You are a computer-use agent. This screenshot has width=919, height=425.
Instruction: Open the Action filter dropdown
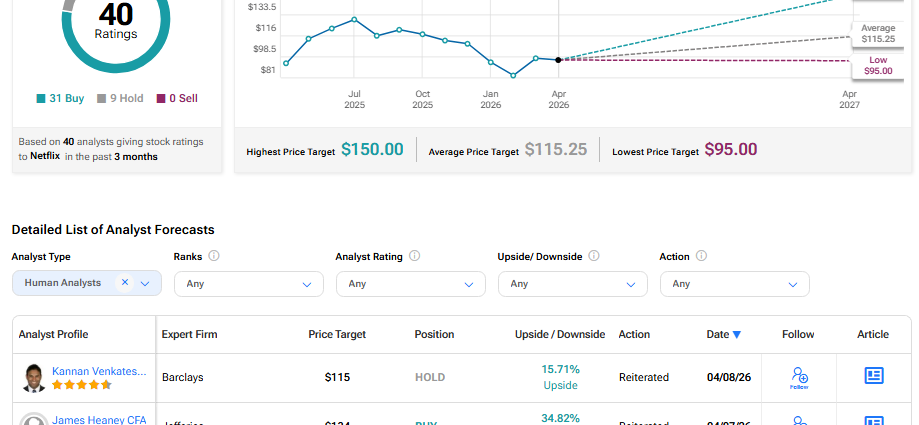[x=734, y=284]
